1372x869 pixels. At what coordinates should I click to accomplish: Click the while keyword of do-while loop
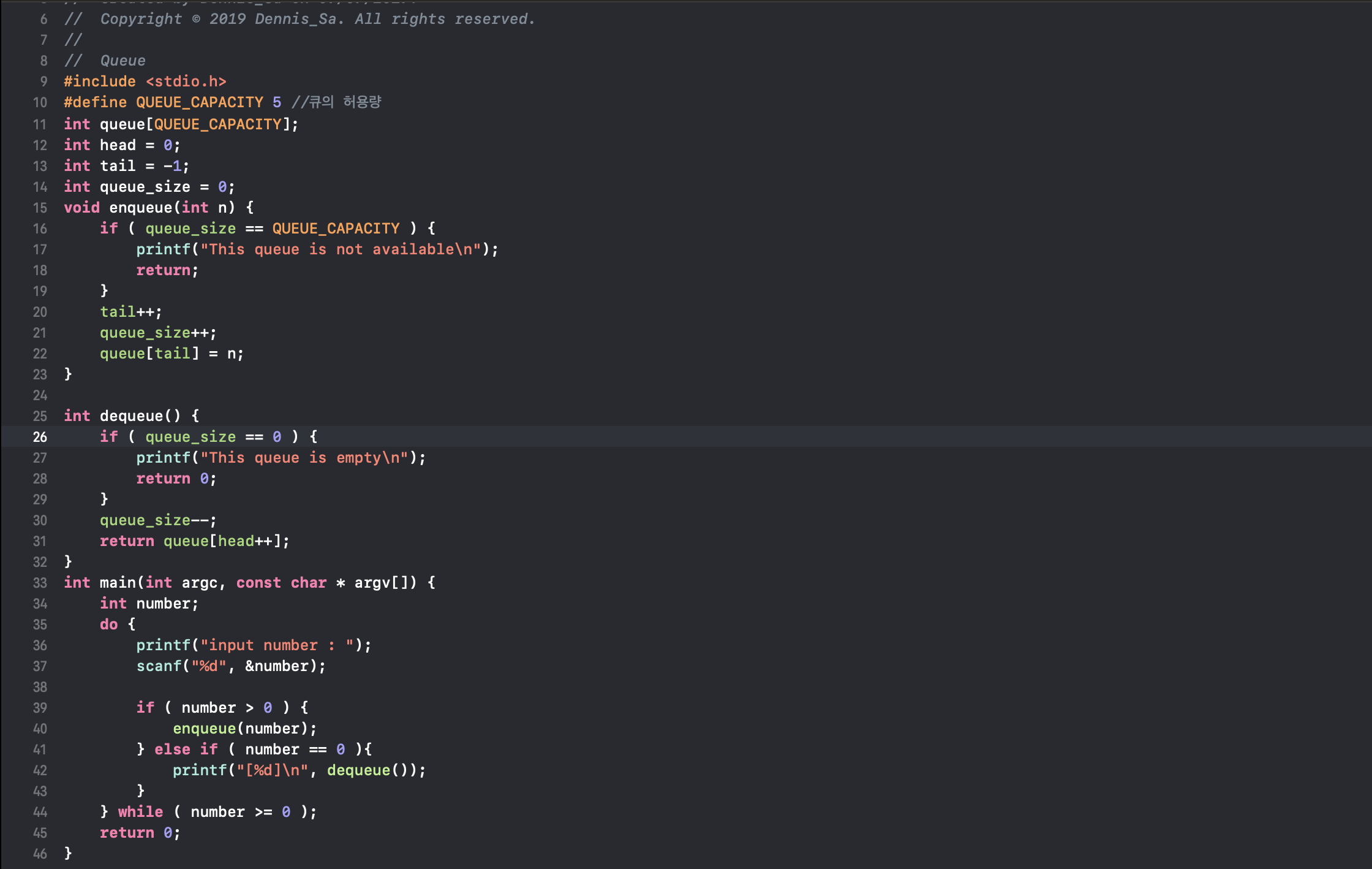click(140, 812)
